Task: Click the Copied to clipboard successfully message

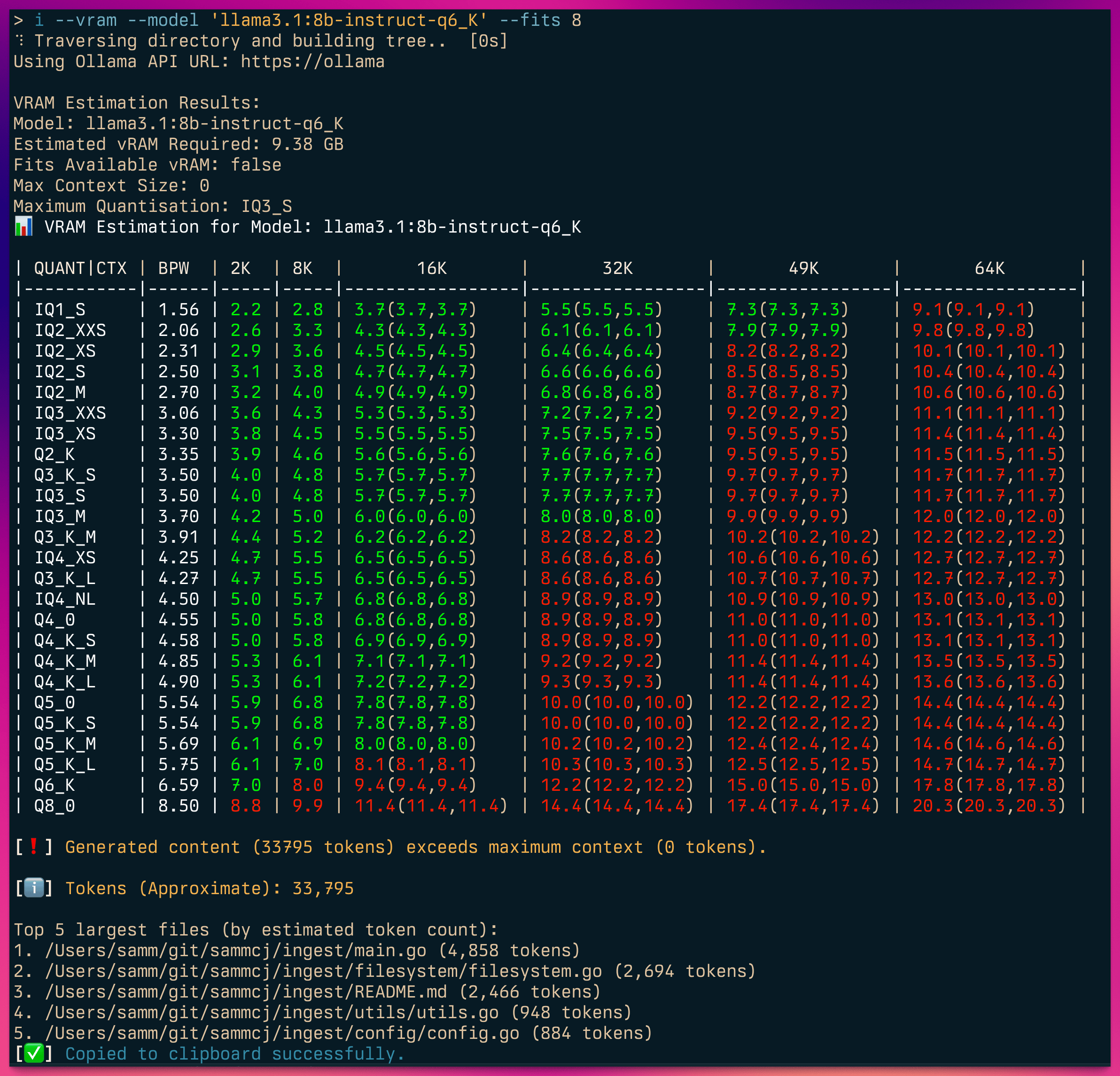Action: pos(235,1053)
